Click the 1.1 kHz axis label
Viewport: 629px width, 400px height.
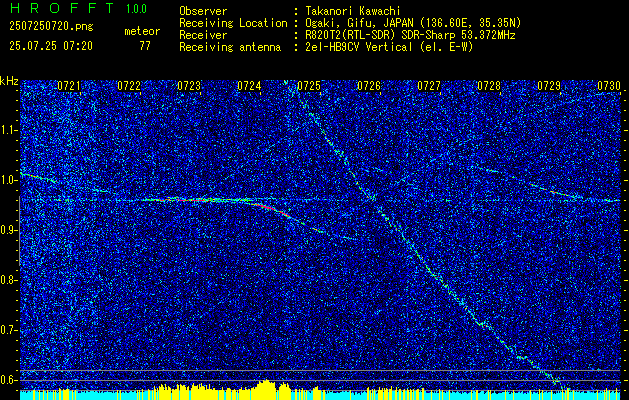(8, 130)
